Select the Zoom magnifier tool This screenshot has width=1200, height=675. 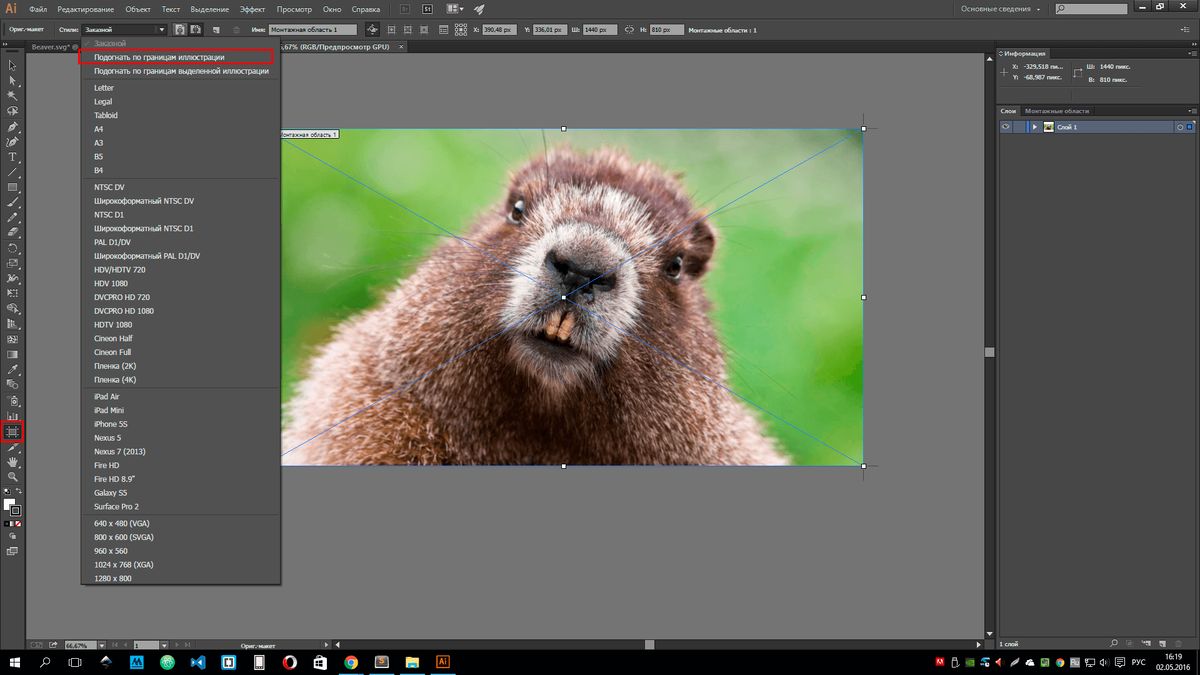coord(13,477)
